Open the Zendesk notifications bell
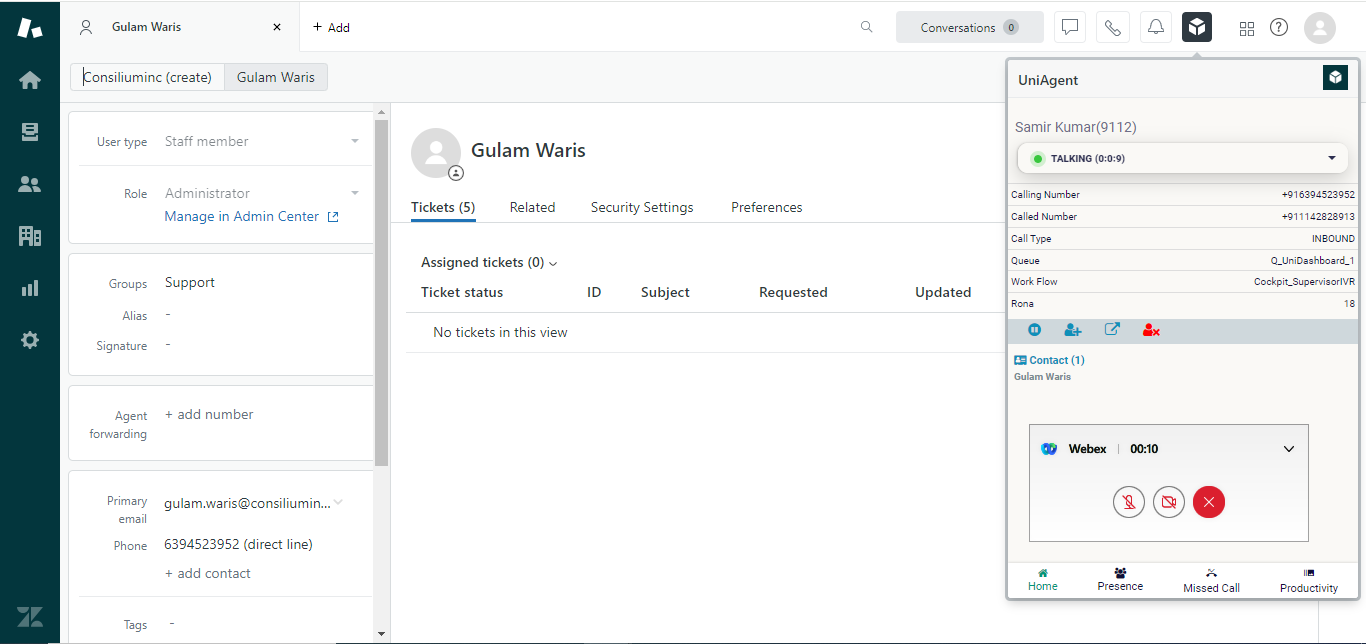The height and width of the screenshot is (644, 1366). (x=1156, y=28)
